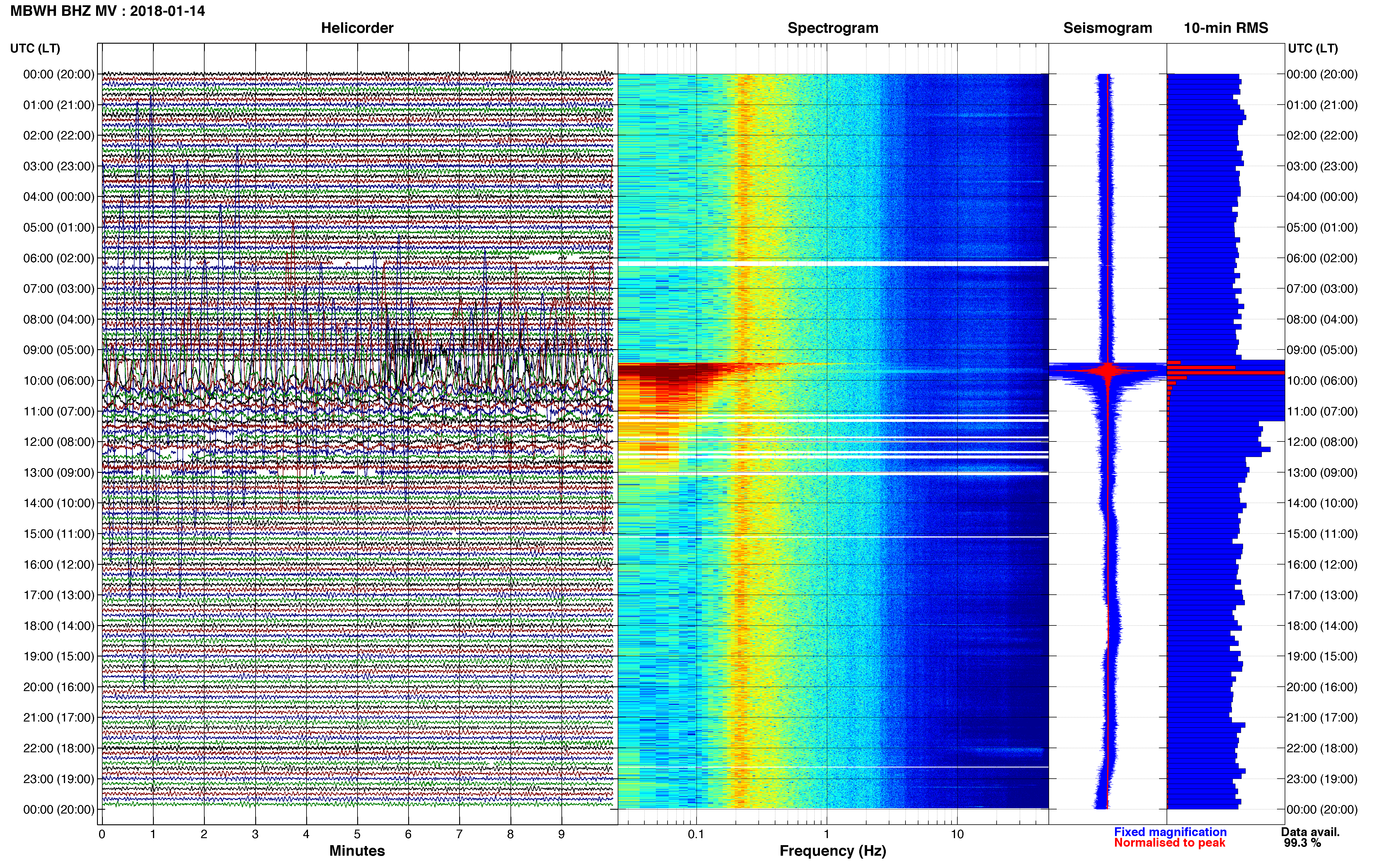
Task: Click the right '11:00 (07:00)' time label
Action: pyautogui.click(x=1322, y=411)
